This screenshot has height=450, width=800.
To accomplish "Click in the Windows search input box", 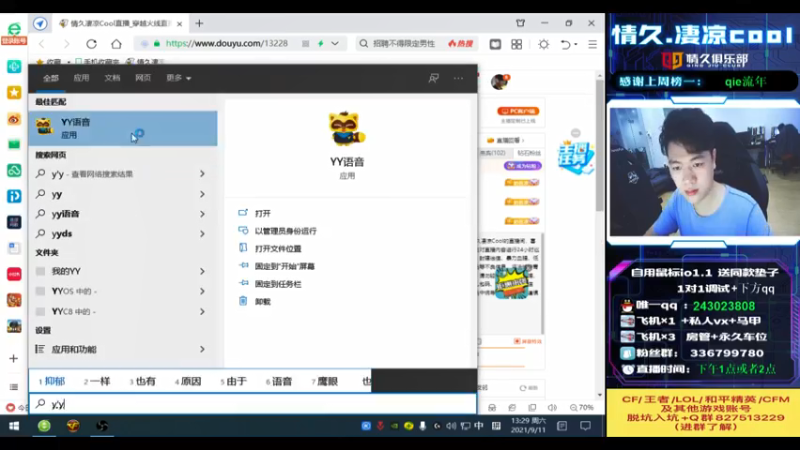I will [x=253, y=404].
